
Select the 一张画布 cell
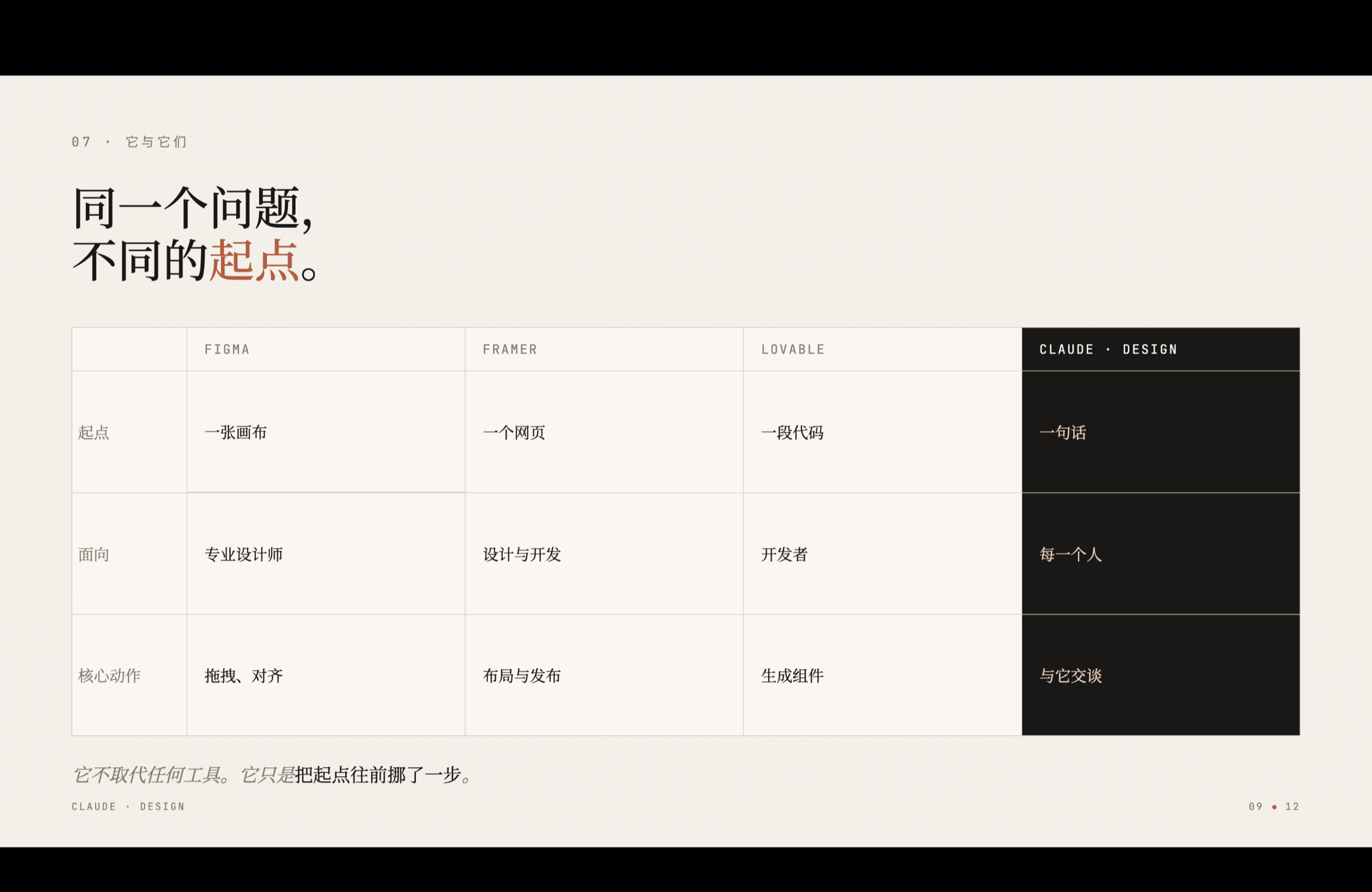point(236,433)
